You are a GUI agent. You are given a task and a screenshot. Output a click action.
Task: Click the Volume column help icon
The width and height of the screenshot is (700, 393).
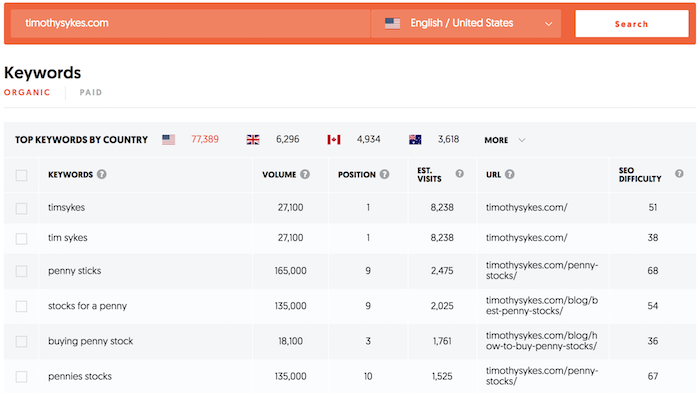[x=305, y=174]
